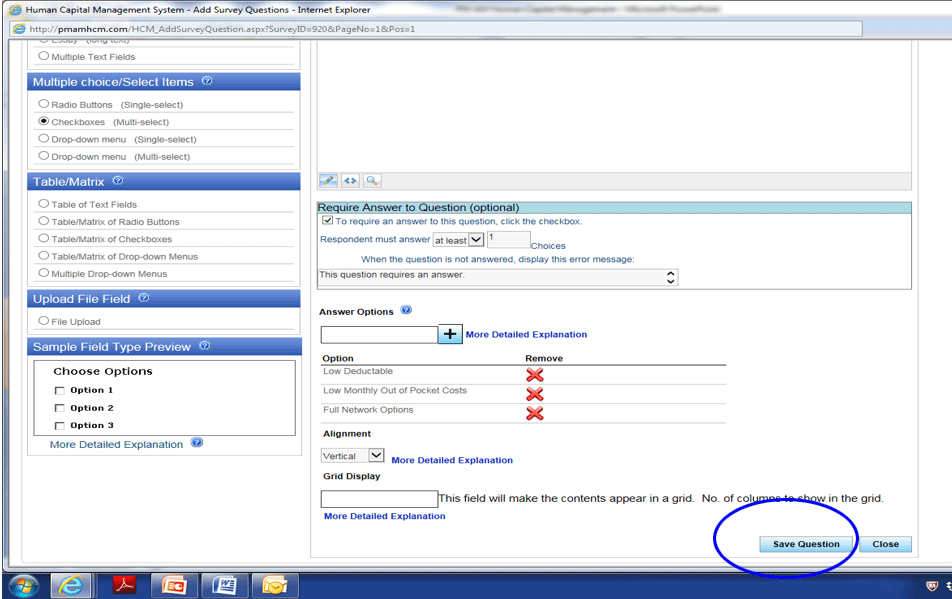
Task: Select Radio Buttons single-select field type
Action: [x=43, y=104]
